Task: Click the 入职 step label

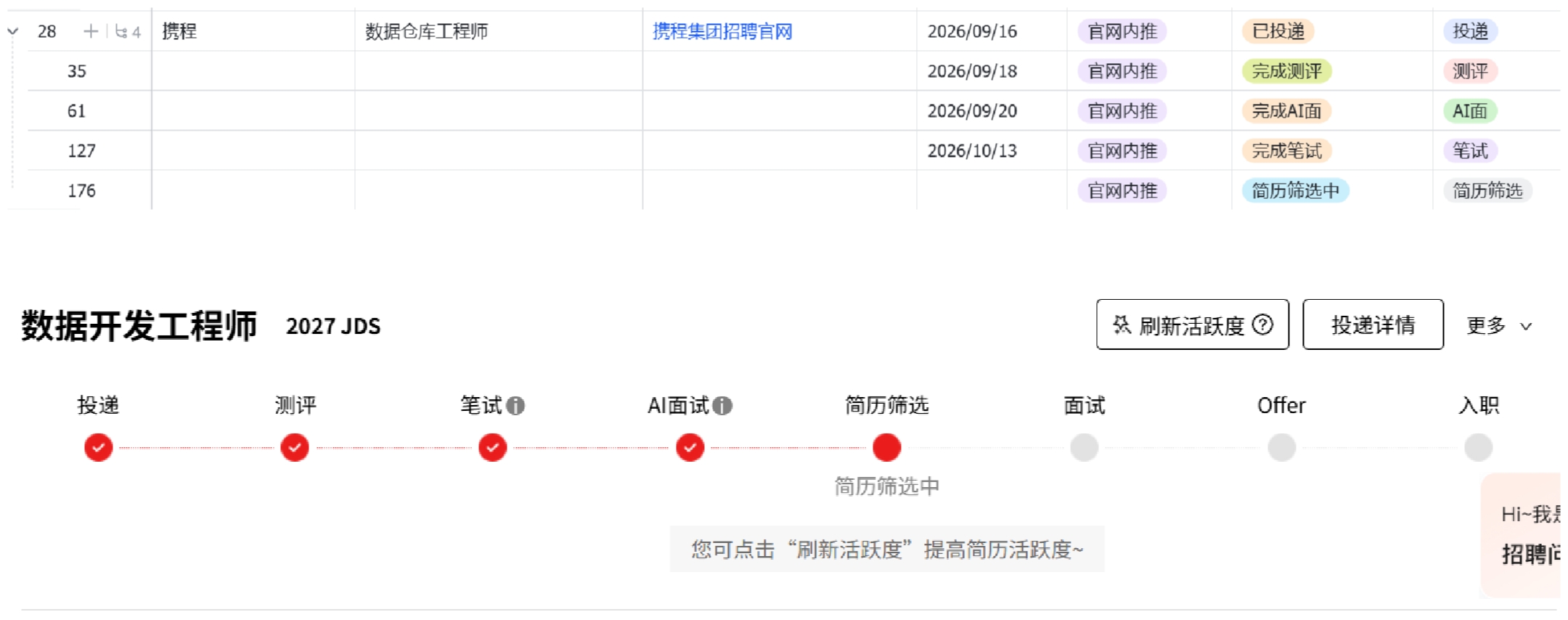Action: click(1479, 405)
